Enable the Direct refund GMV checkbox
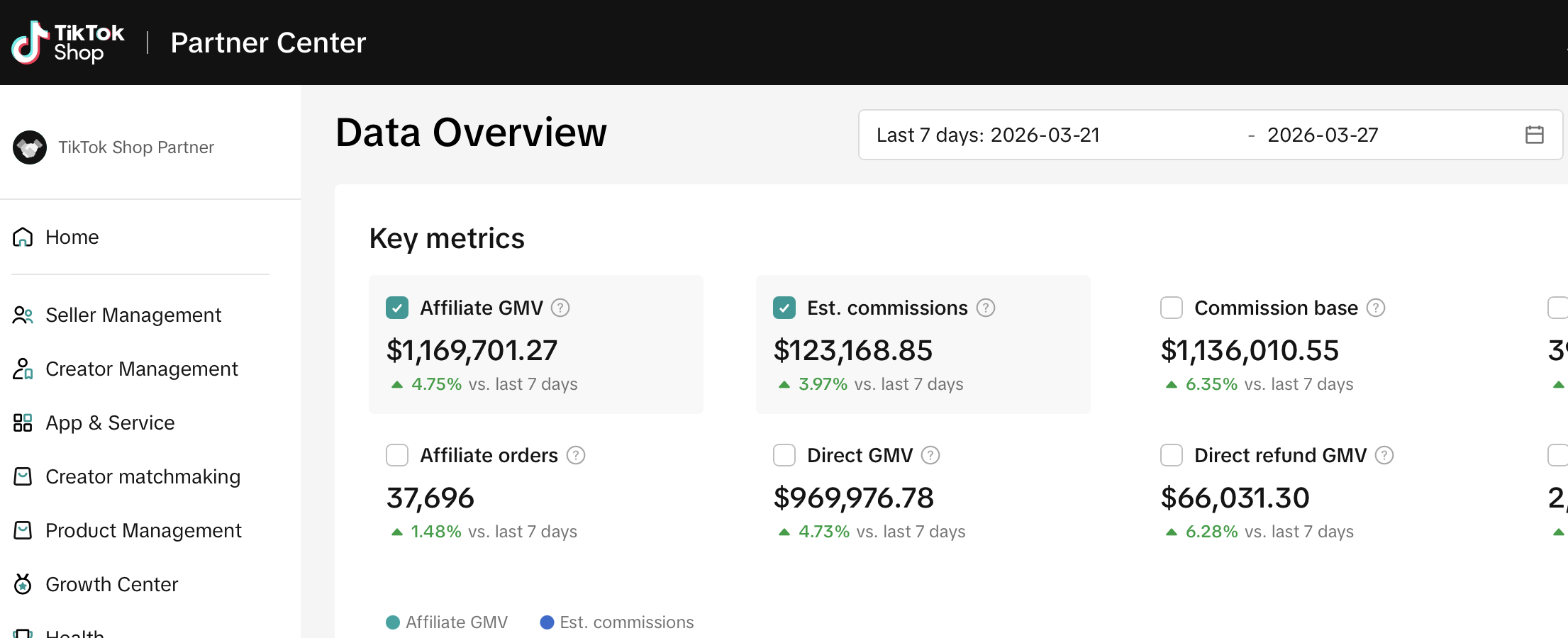 coord(1172,455)
